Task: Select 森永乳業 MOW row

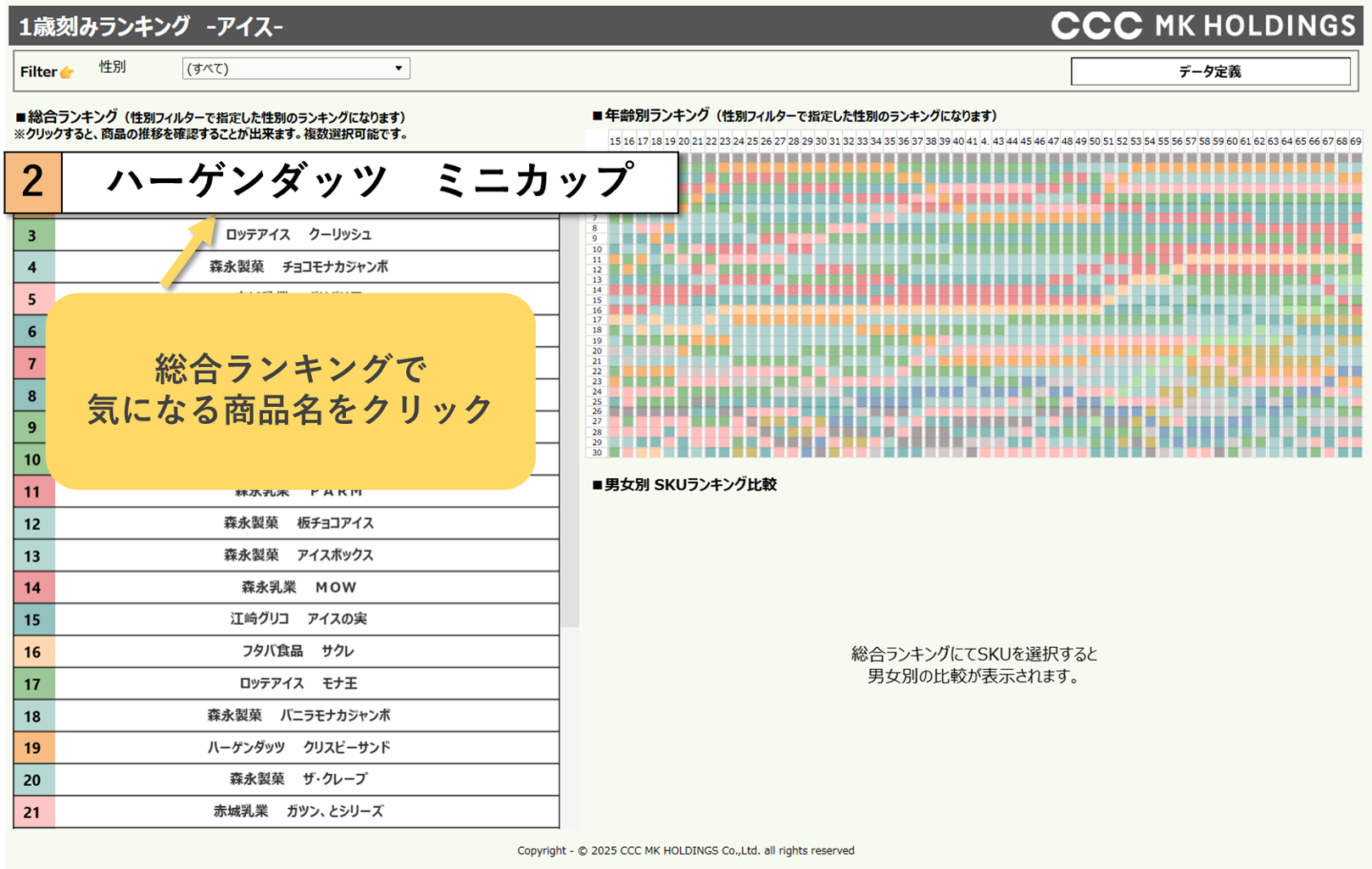Action: tap(306, 588)
